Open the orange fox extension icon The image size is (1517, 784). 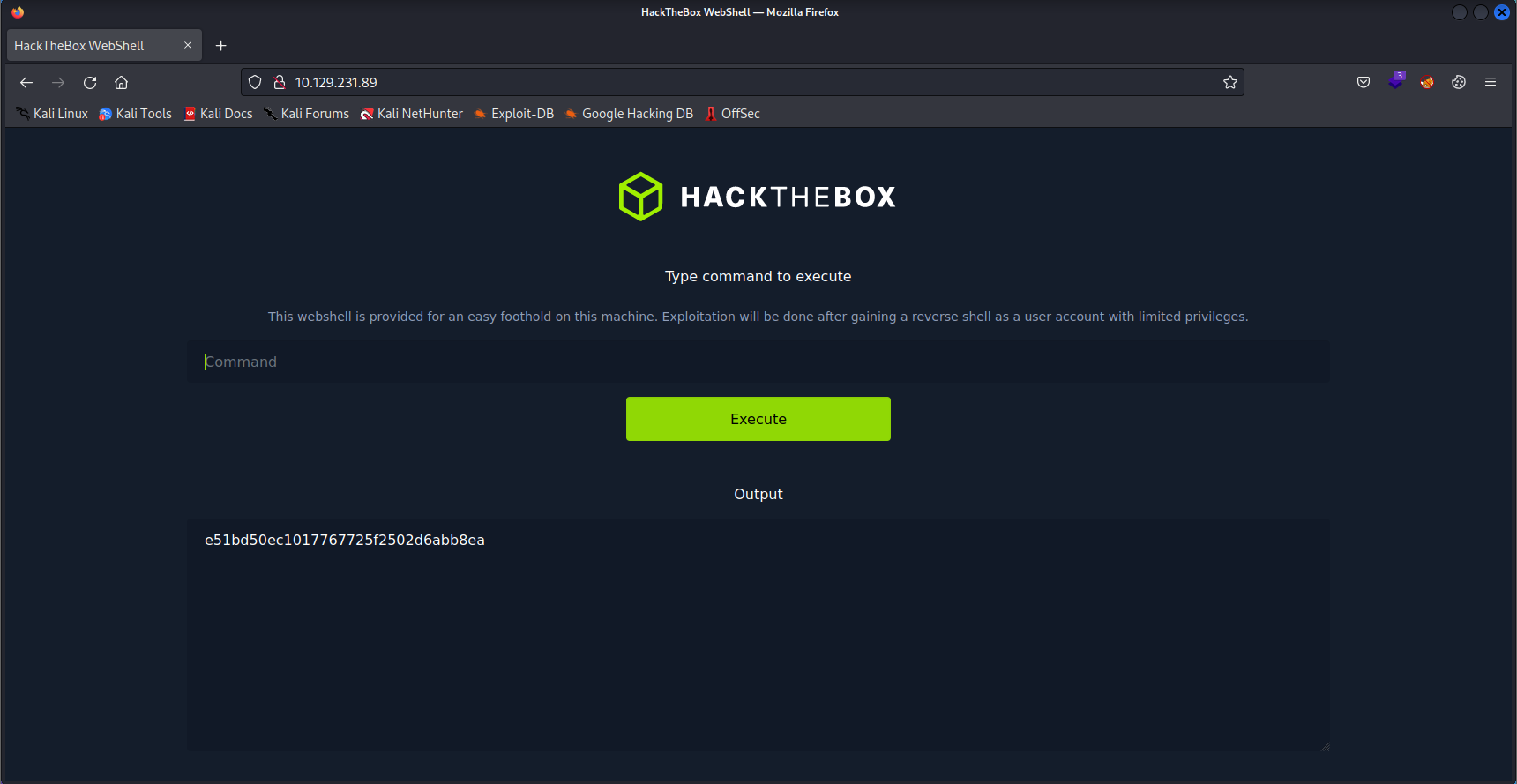[x=1427, y=82]
